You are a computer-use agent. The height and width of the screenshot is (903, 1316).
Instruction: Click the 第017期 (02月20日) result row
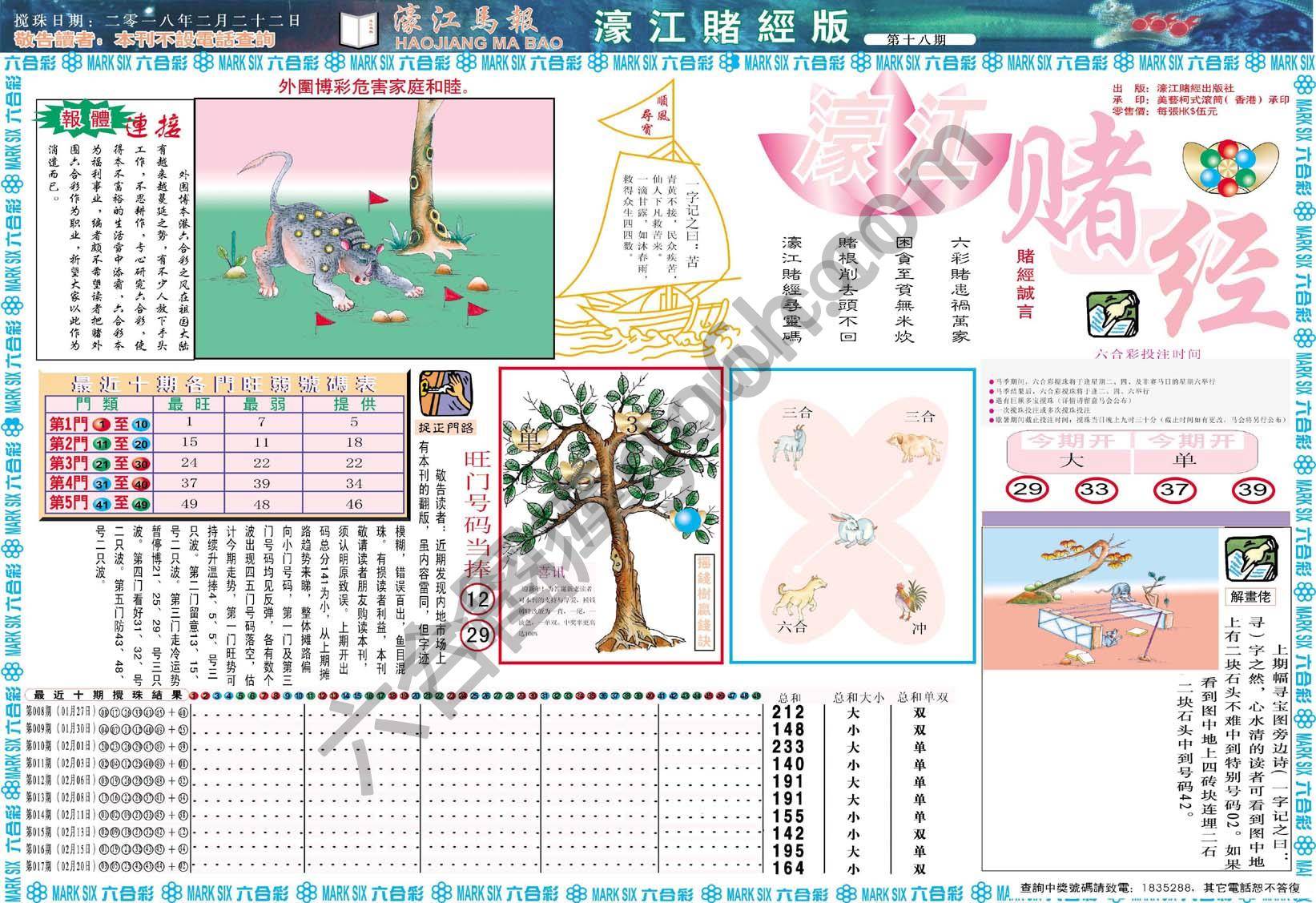107,867
